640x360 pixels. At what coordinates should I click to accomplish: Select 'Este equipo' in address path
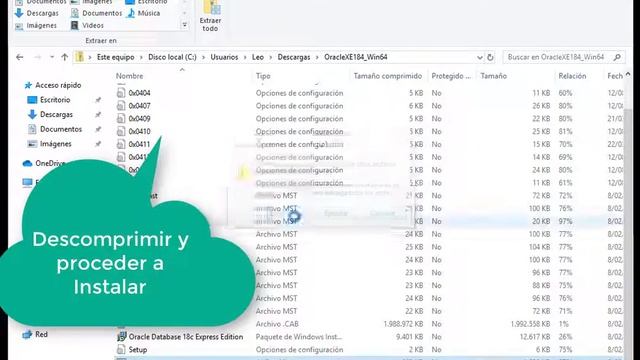(x=116, y=57)
